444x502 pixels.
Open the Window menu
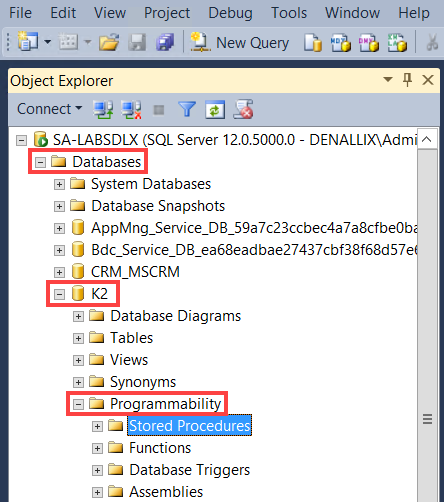[x=352, y=13]
